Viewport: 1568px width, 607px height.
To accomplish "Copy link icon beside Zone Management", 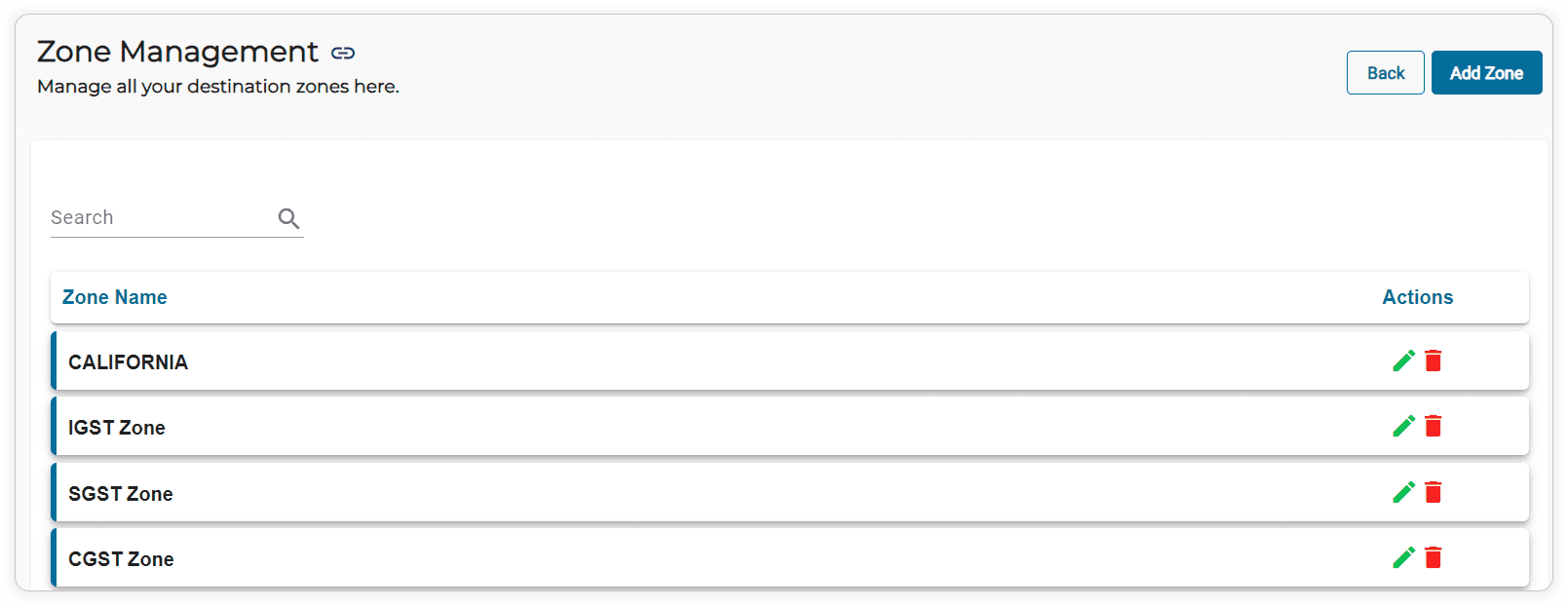I will click(343, 53).
